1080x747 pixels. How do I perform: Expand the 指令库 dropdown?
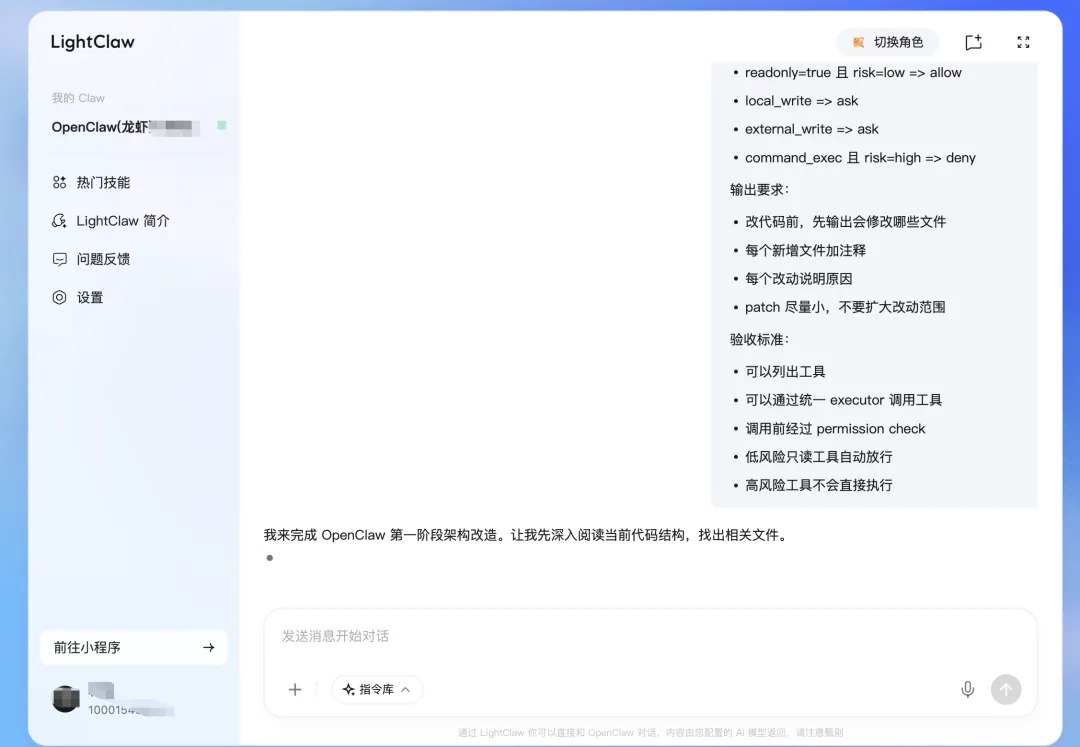click(377, 689)
